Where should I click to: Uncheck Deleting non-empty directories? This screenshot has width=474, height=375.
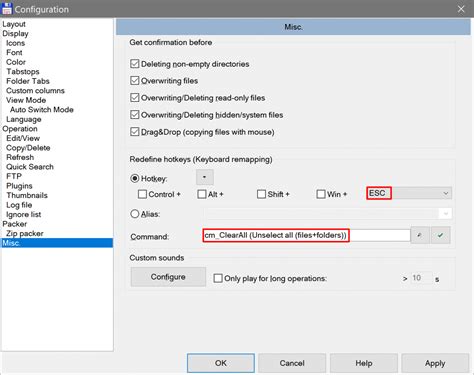[x=135, y=64]
